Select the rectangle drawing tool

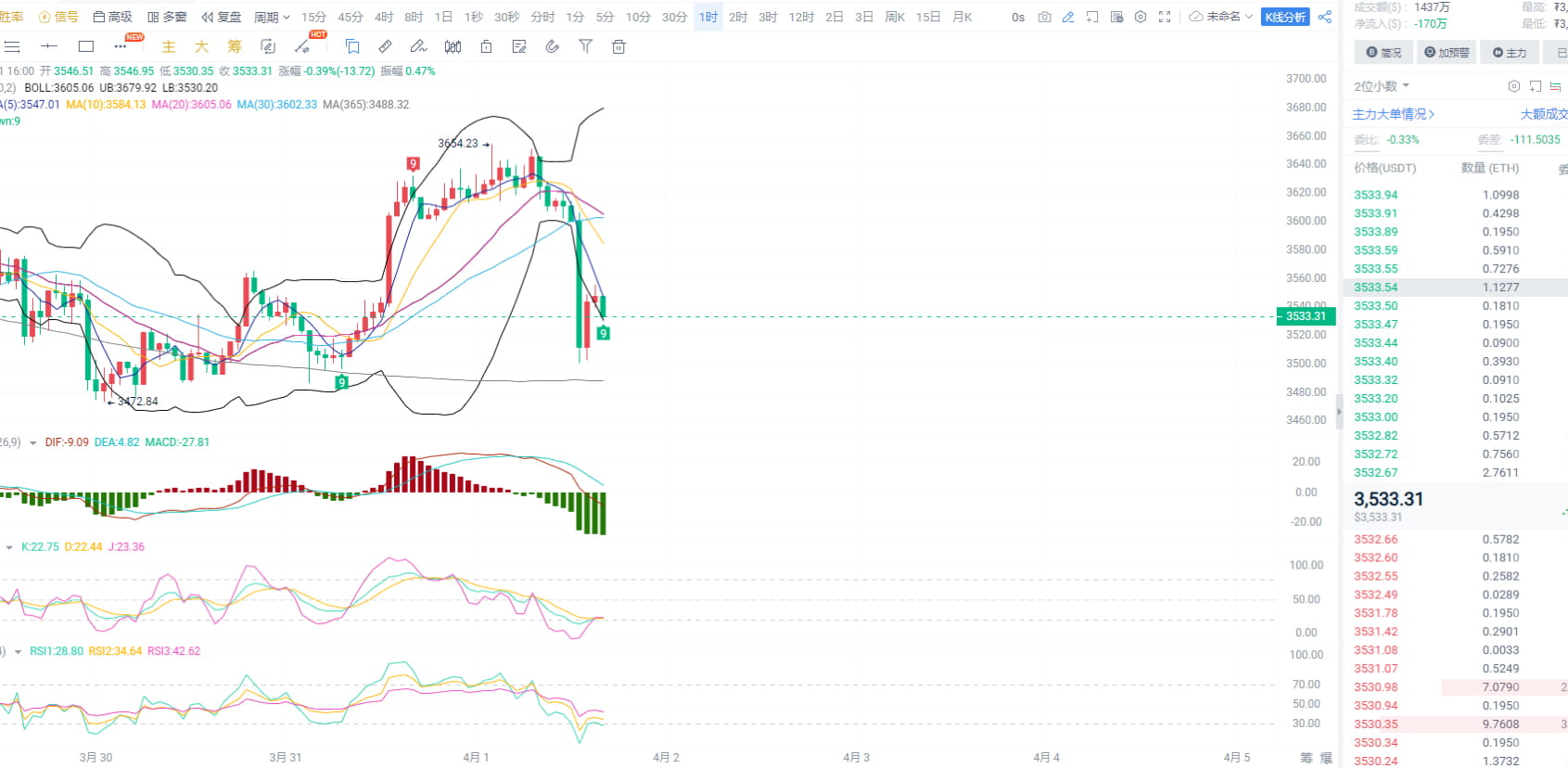coord(86,46)
